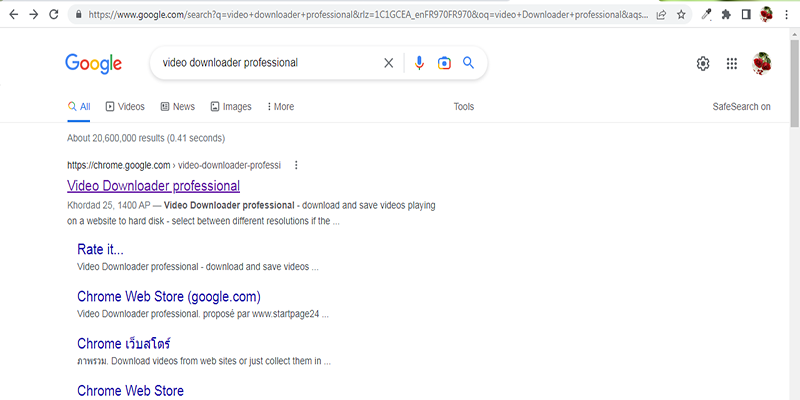Switch to the Videos results tab
800x400 pixels.
tap(125, 107)
